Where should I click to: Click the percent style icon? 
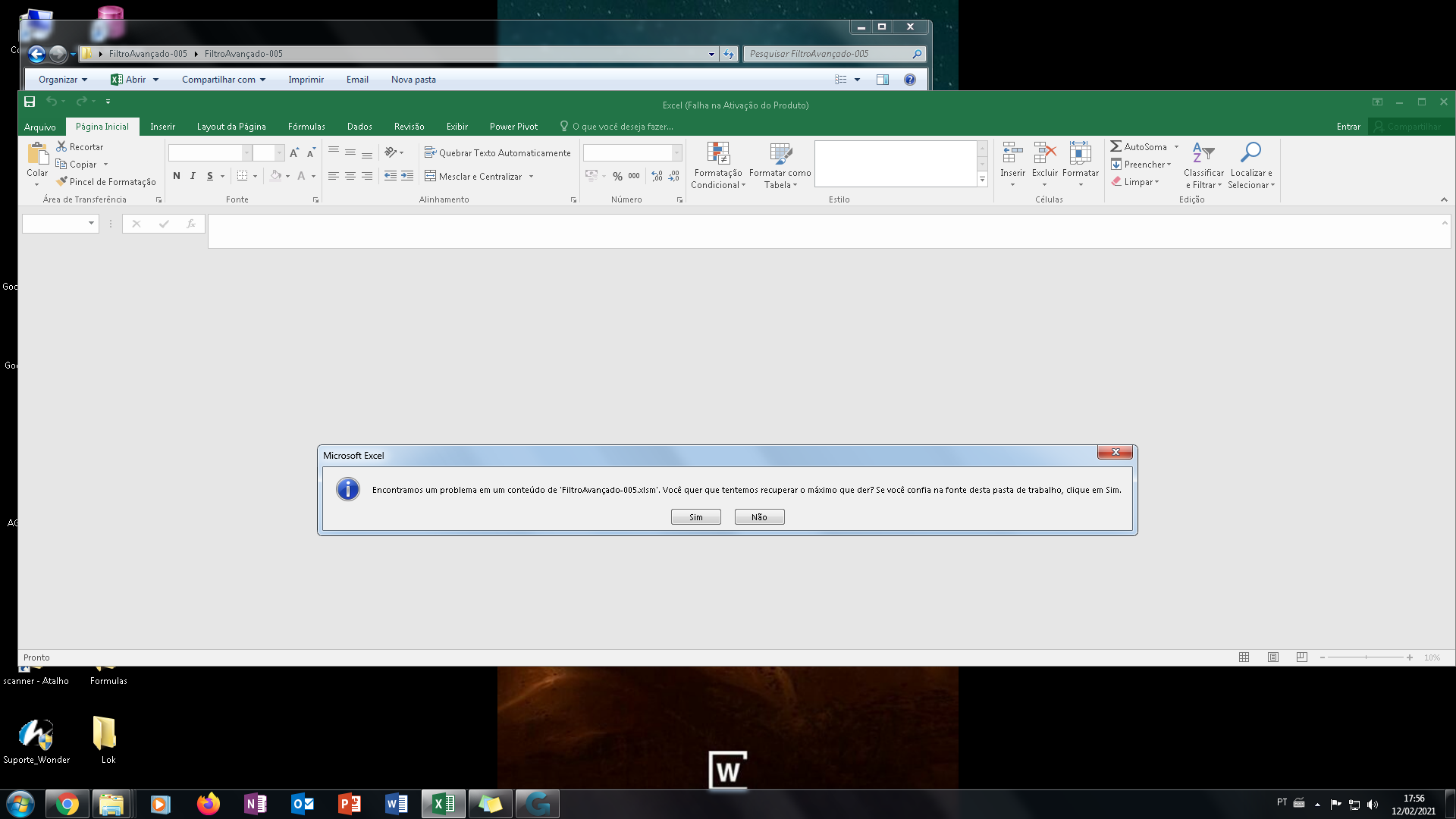617,176
